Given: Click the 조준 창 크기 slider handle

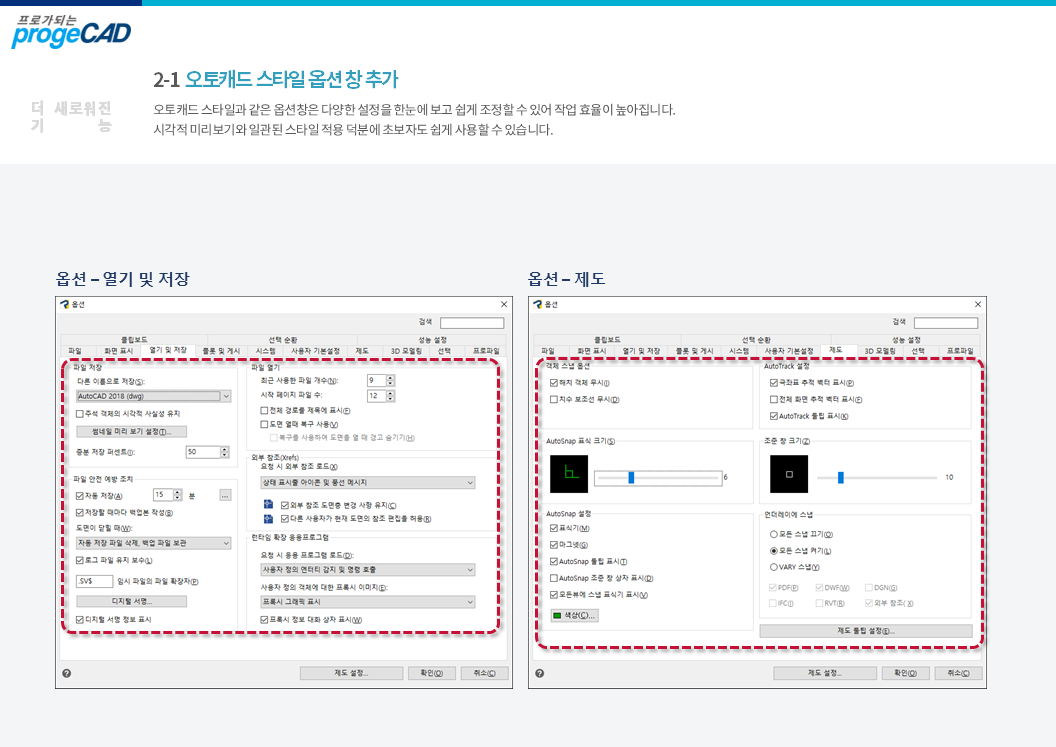Looking at the screenshot, I should 840,478.
